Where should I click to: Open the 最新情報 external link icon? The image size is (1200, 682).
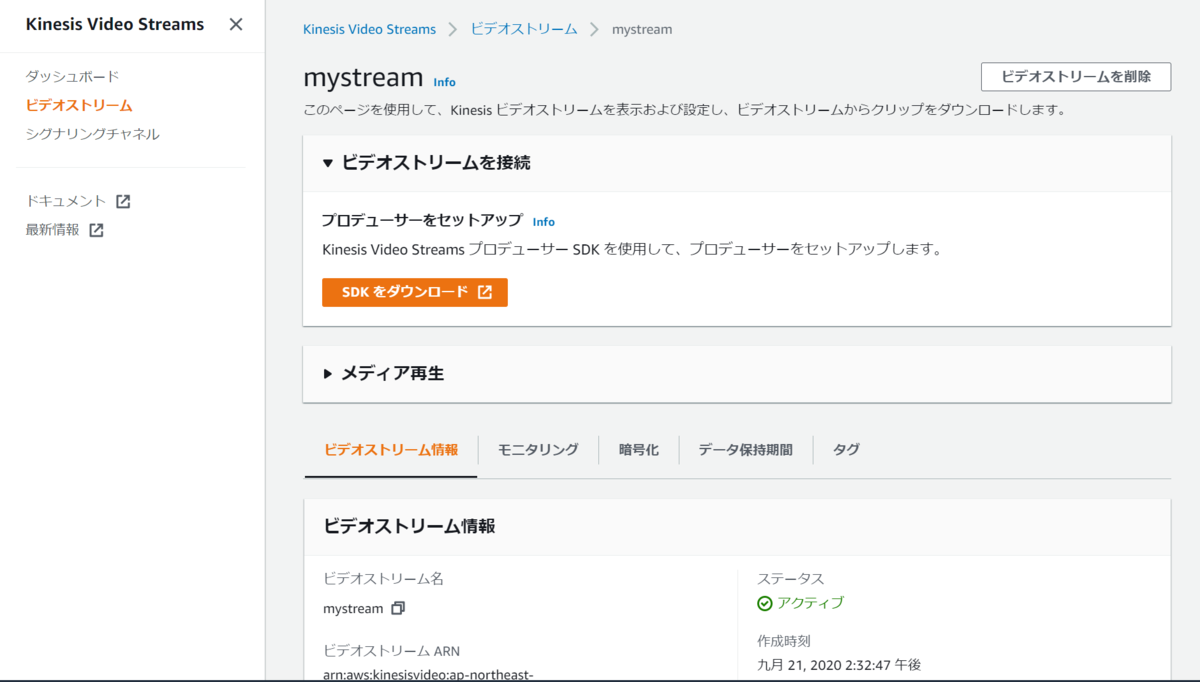pyautogui.click(x=96, y=230)
